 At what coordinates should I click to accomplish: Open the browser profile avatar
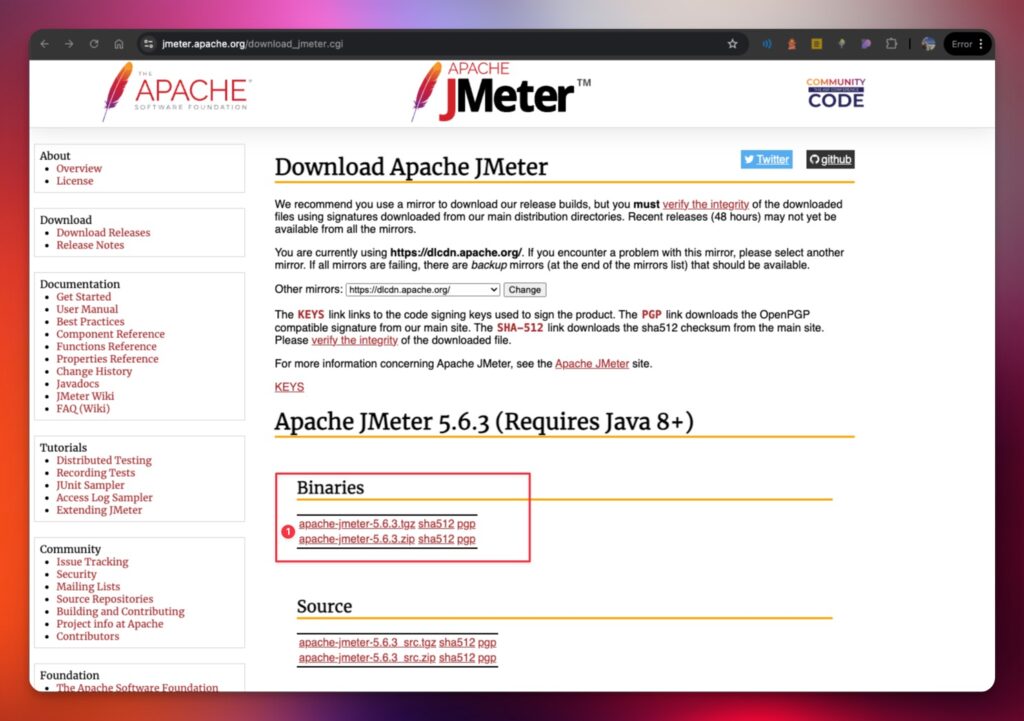click(x=928, y=44)
